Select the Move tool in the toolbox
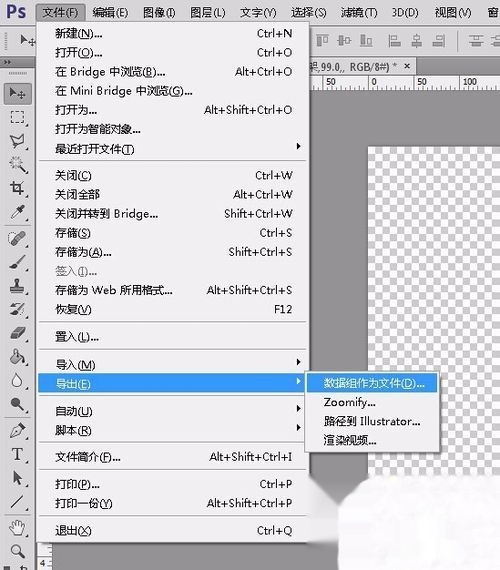The image size is (500, 570). (x=17, y=93)
